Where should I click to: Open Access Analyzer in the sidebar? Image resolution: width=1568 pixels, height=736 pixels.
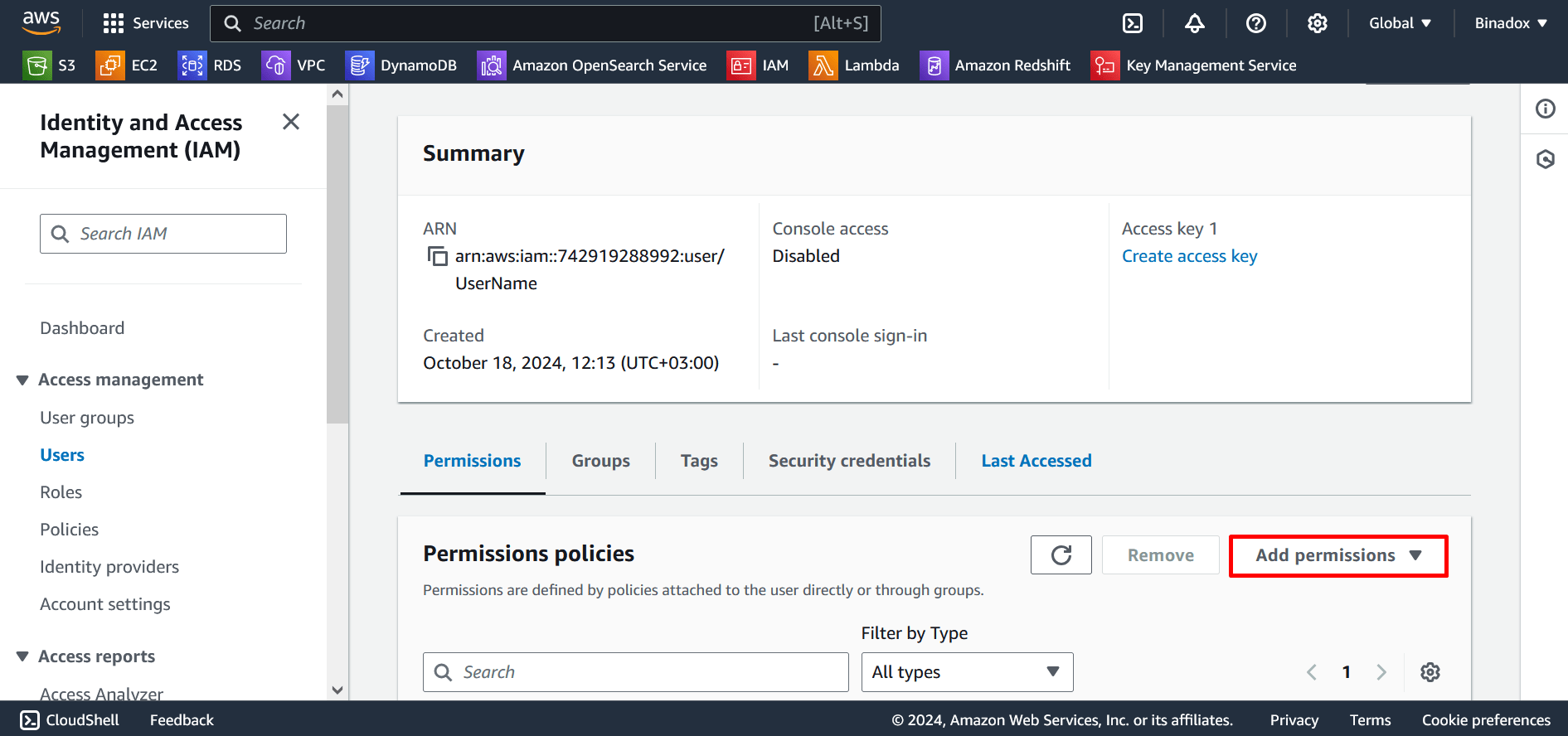[x=102, y=694]
